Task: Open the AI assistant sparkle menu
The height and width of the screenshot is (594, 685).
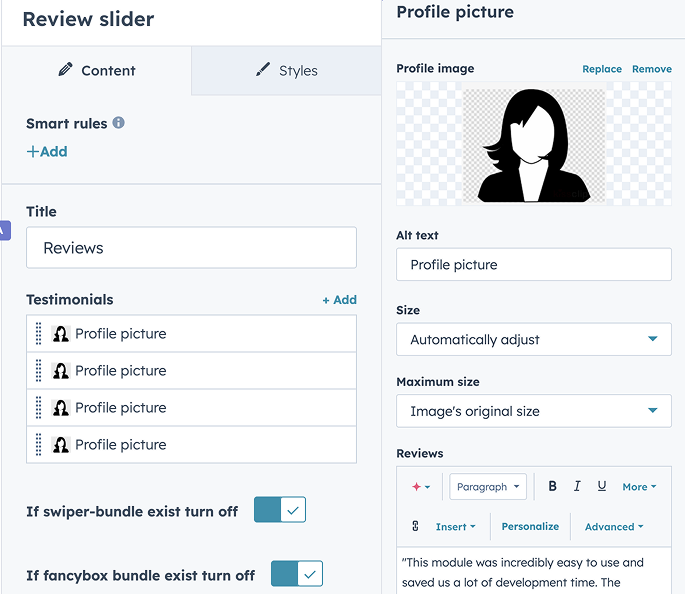Action: 421,487
